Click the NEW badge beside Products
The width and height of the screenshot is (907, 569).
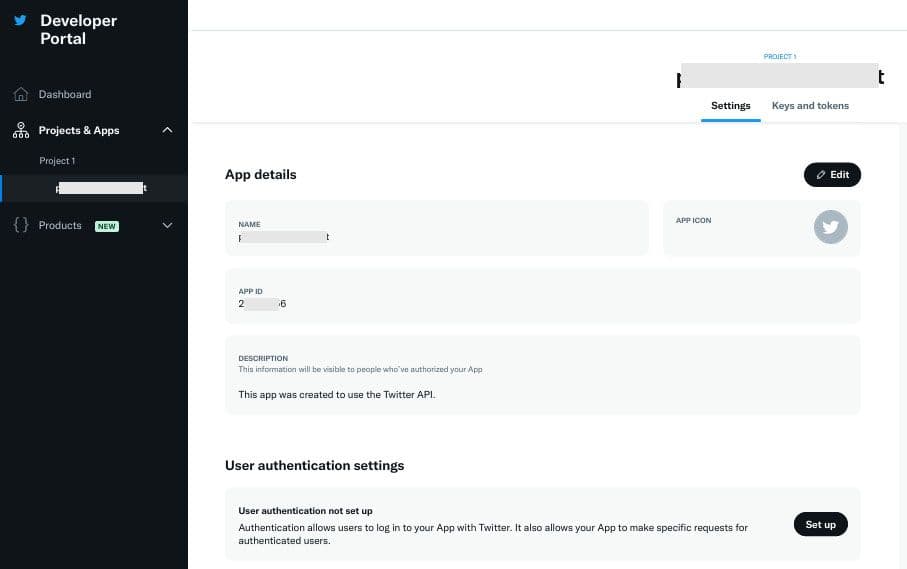107,226
